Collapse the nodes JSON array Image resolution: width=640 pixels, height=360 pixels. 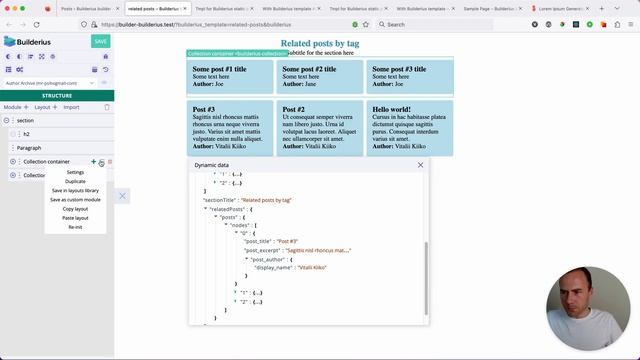[x=226, y=225]
